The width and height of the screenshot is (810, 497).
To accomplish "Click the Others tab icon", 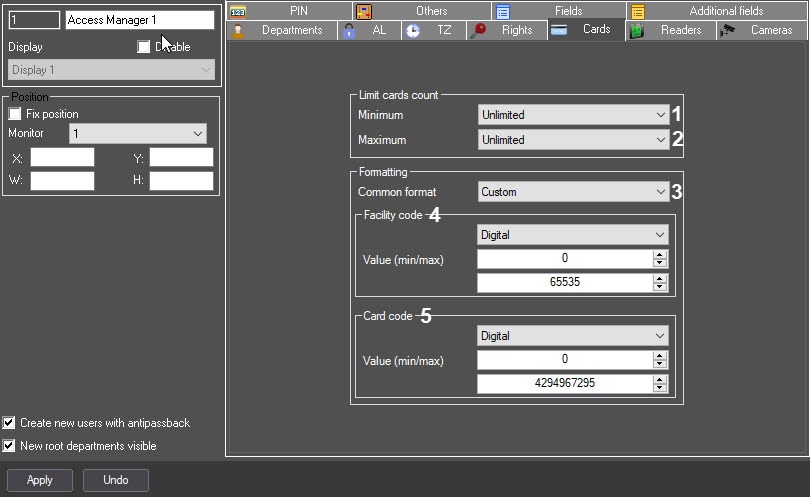I will (x=364, y=12).
